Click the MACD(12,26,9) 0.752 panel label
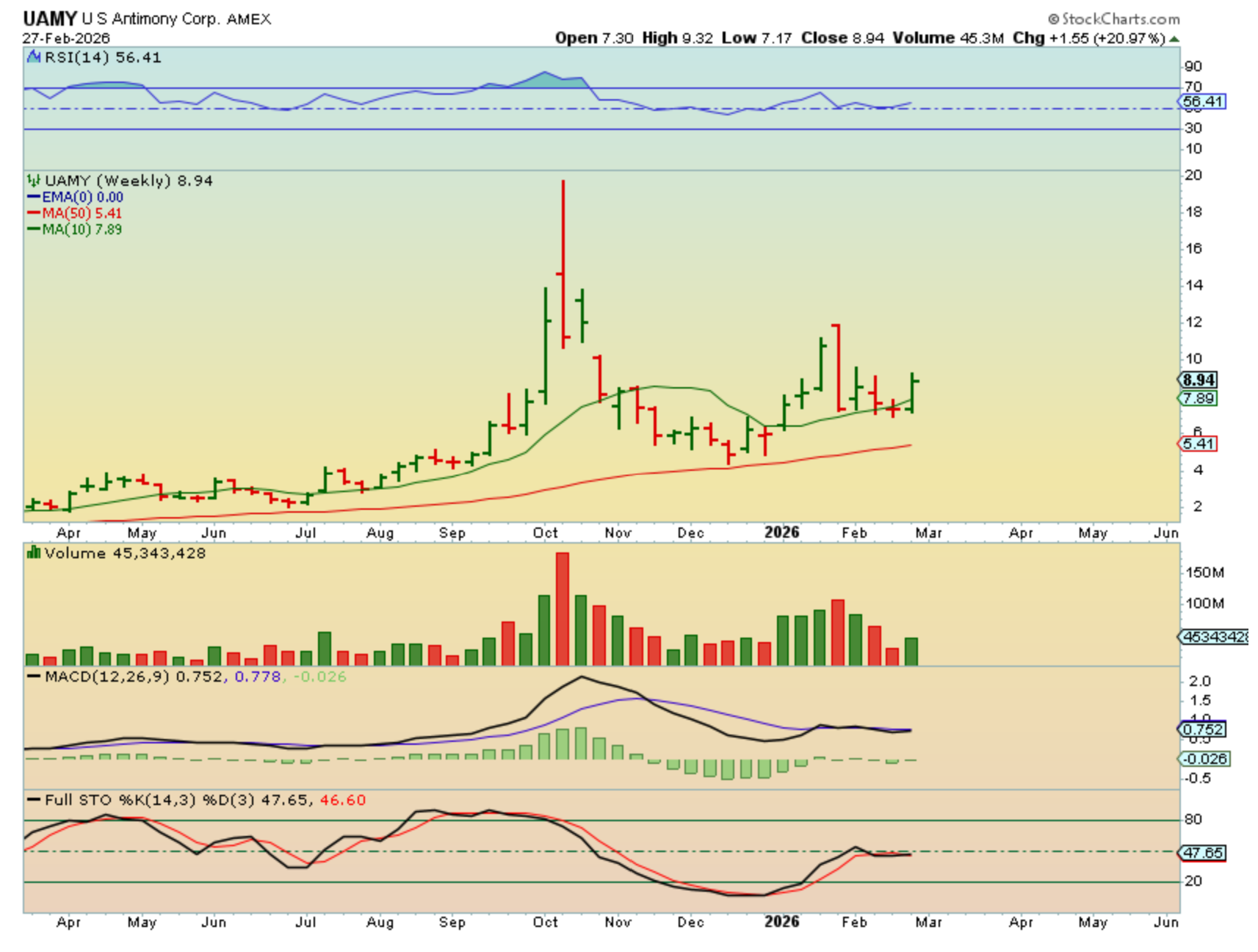Screen dimensions: 1258x952 [134, 676]
